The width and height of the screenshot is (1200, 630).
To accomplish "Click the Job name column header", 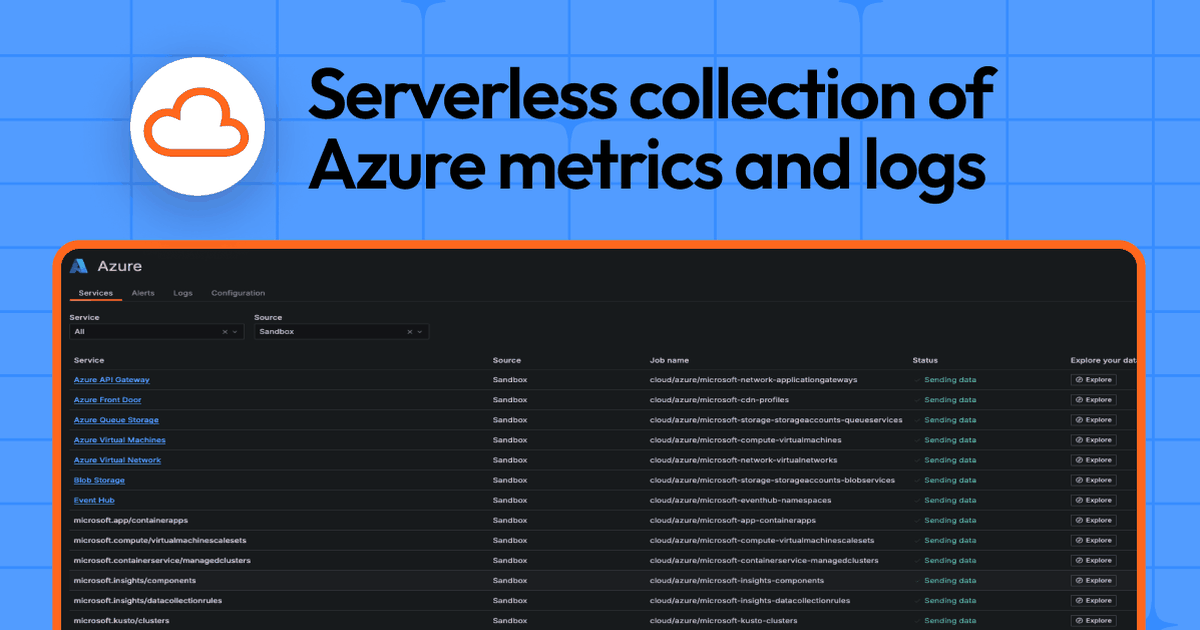I will 669,360.
